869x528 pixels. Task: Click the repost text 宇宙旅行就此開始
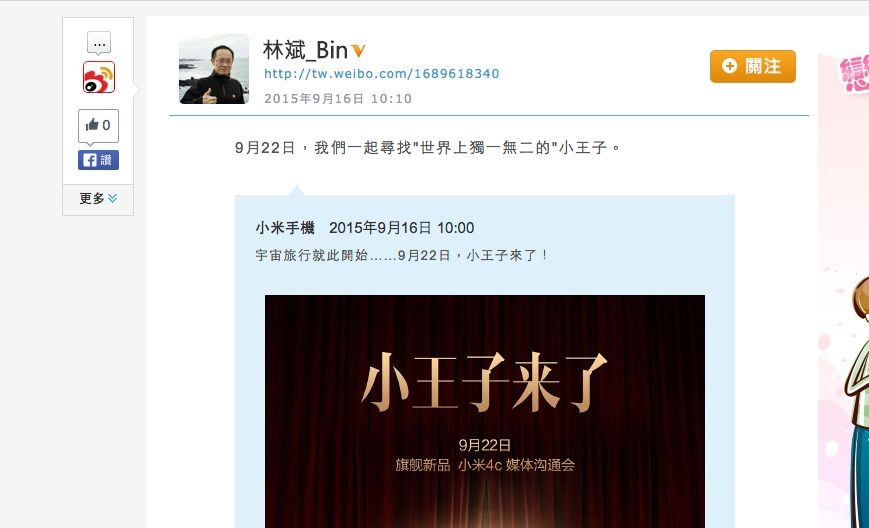[x=312, y=255]
